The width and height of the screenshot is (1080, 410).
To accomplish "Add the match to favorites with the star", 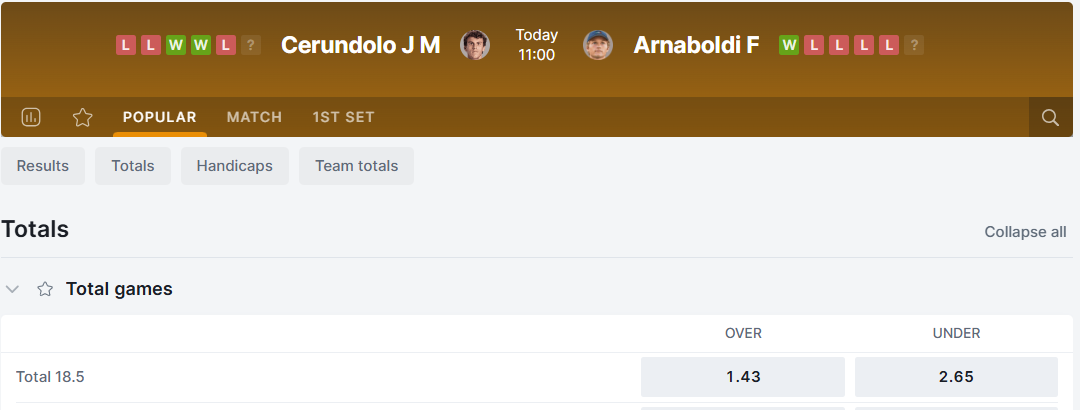I will pos(82,117).
